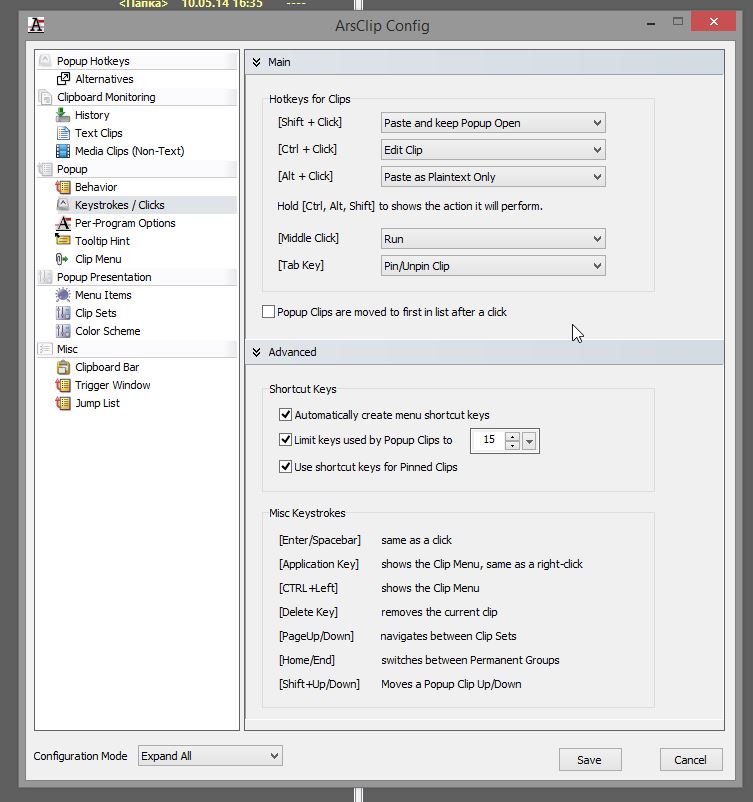Open Tooltip Hint settings page
Image resolution: width=753 pixels, height=802 pixels.
pos(102,241)
